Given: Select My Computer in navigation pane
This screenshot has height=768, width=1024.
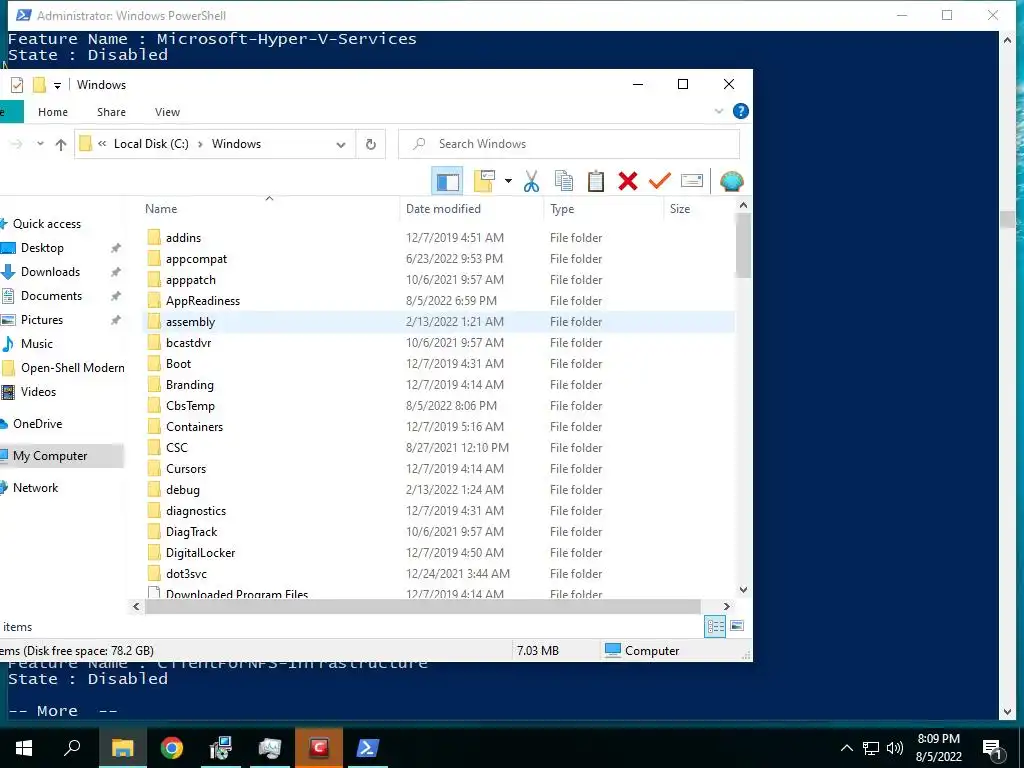Looking at the screenshot, I should (50, 456).
